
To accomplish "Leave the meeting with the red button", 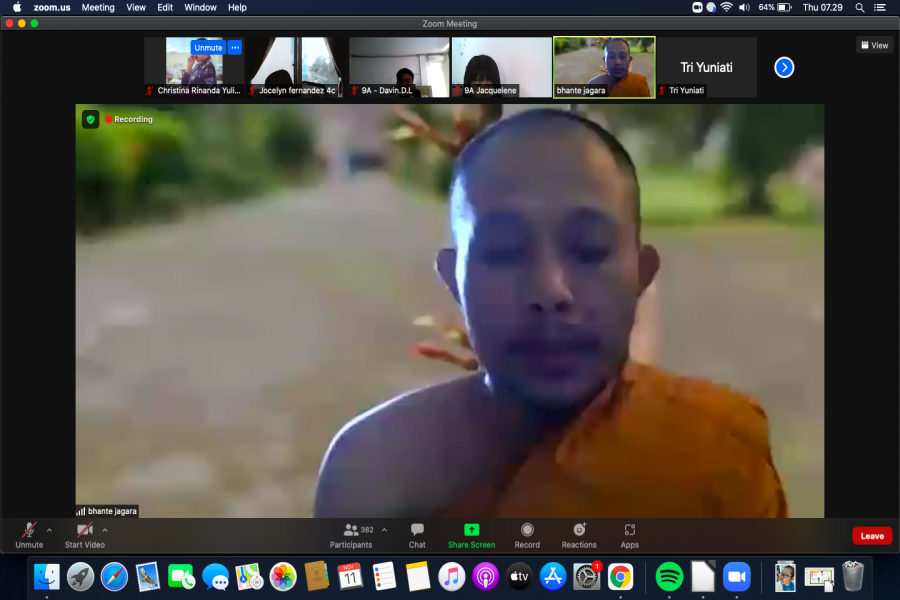I will [x=872, y=536].
